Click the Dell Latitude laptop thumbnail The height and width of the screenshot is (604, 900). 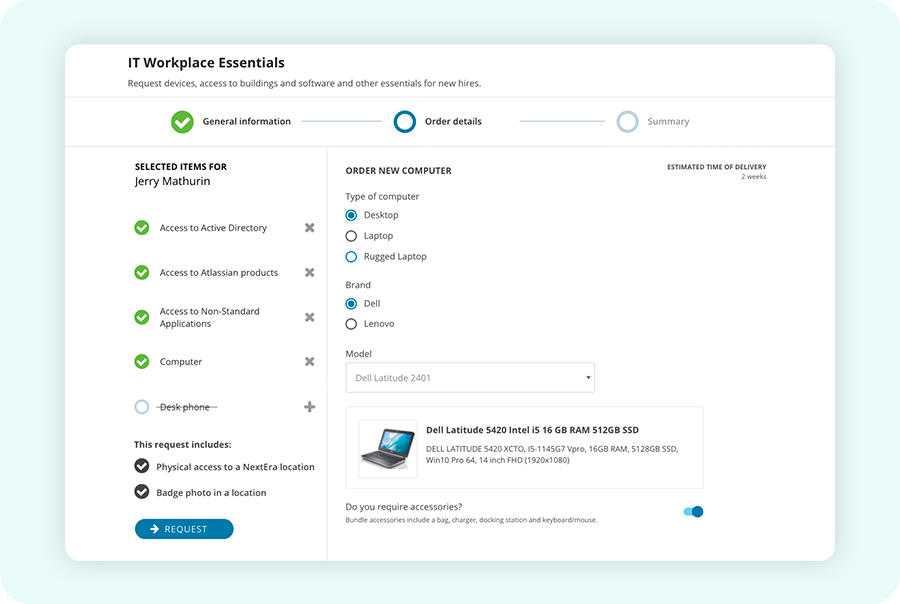point(388,448)
